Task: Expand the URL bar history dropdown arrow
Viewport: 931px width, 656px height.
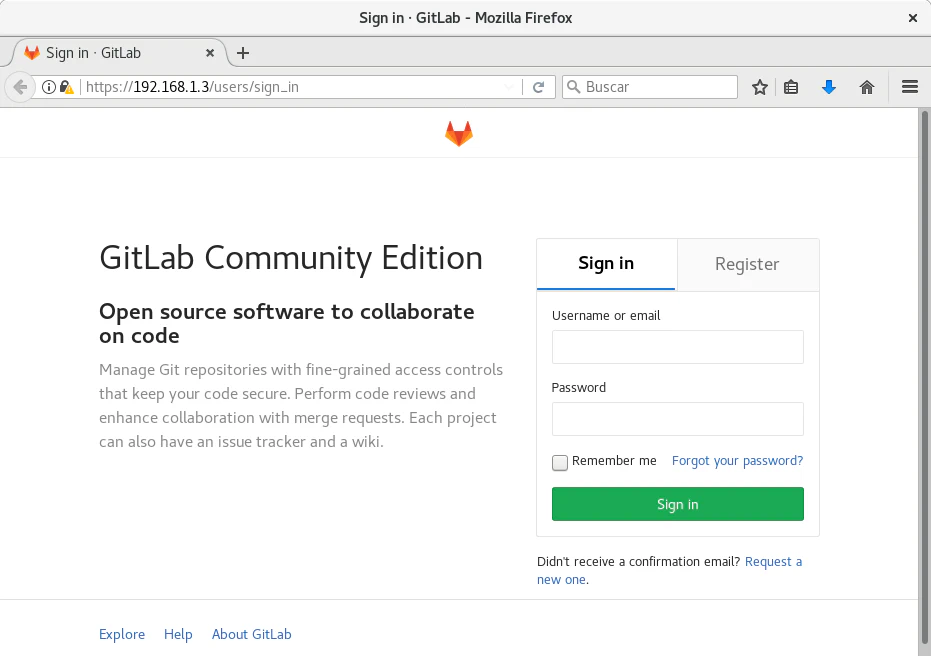Action: [508, 87]
